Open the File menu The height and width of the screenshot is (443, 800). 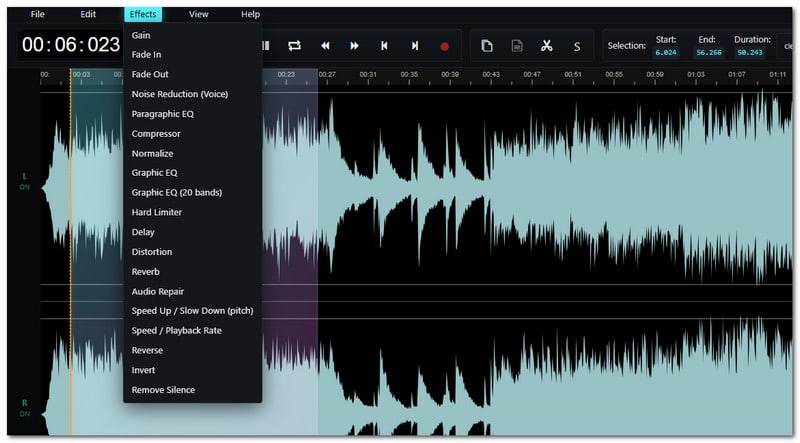click(x=37, y=14)
